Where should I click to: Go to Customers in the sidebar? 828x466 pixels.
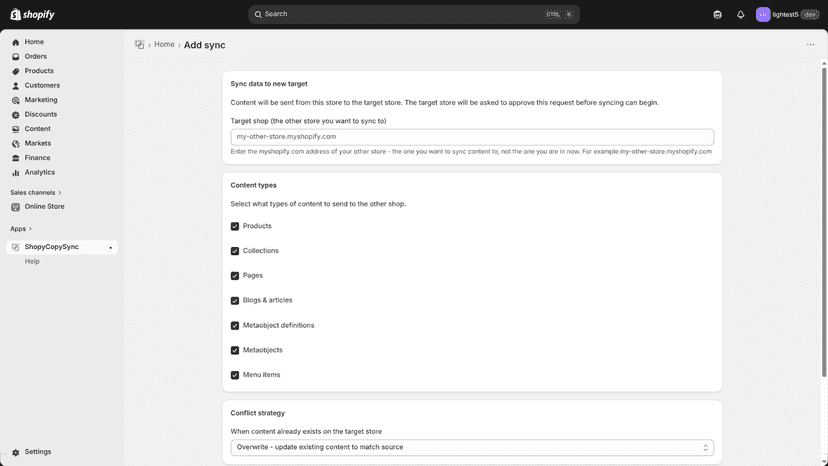[x=42, y=85]
